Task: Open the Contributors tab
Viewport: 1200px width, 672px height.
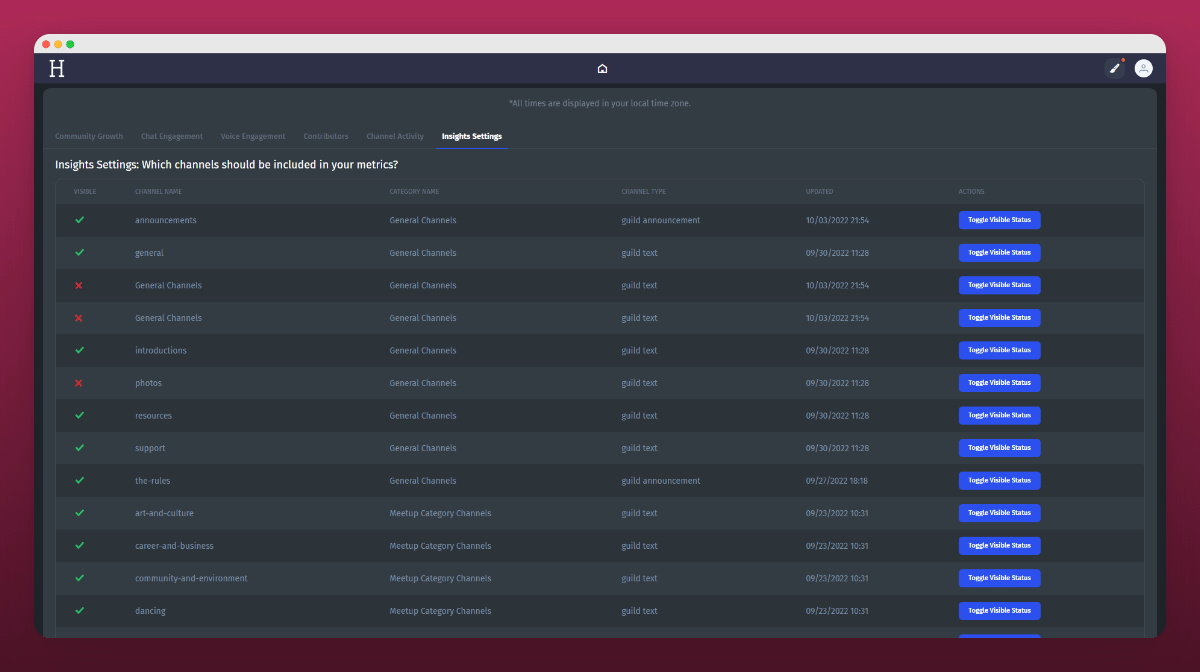Action: point(326,136)
